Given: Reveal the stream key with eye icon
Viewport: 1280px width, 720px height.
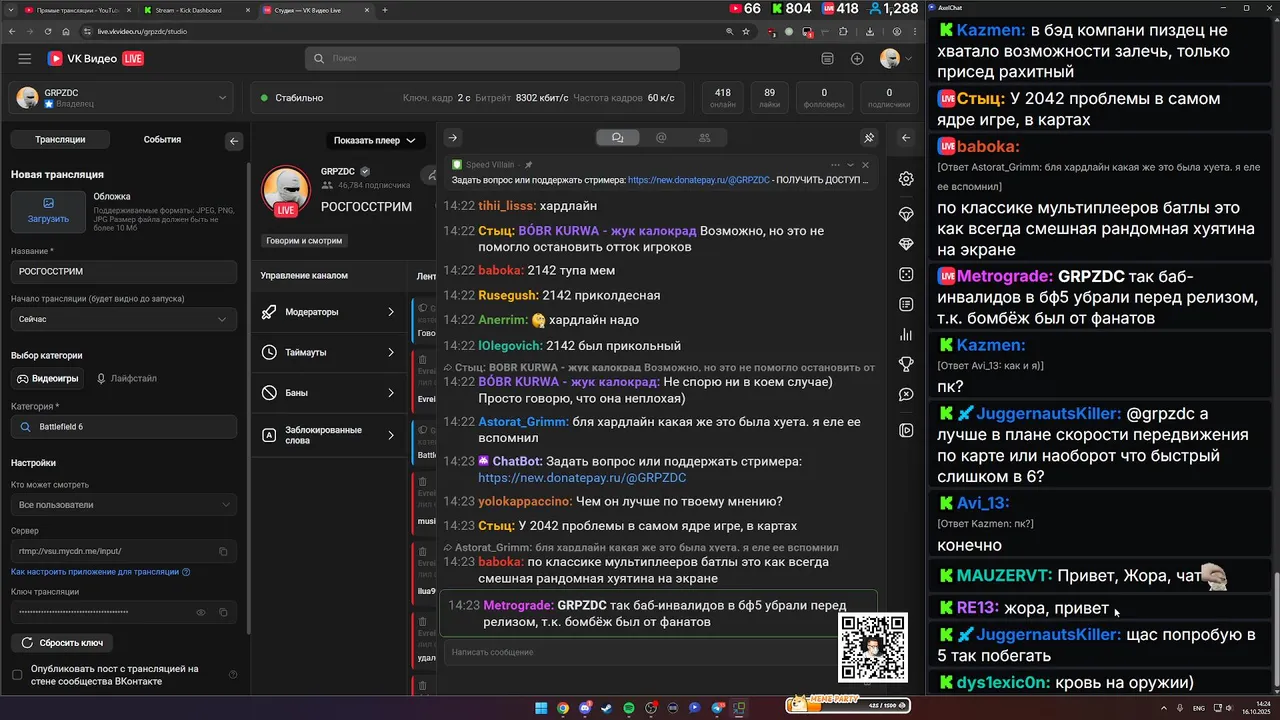Looking at the screenshot, I should (x=201, y=612).
